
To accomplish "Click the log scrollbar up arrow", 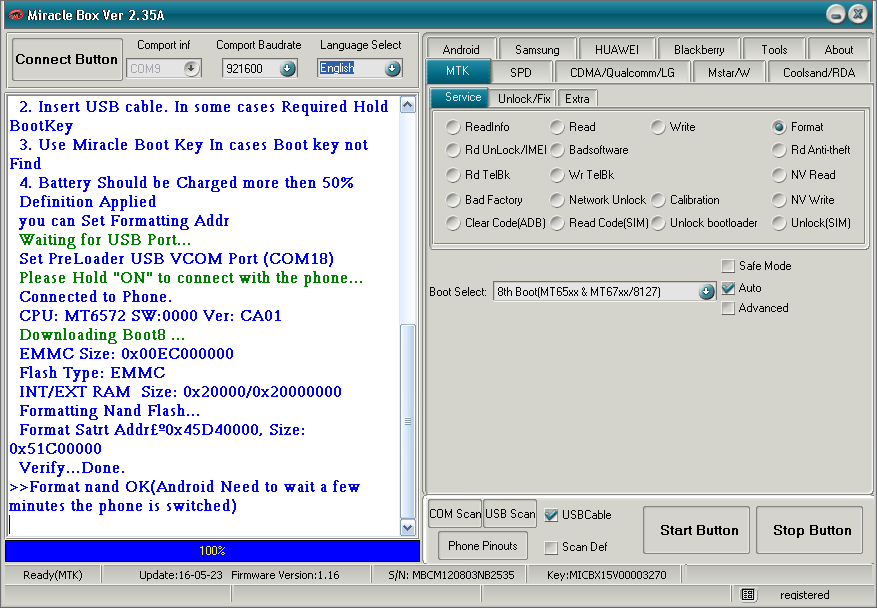I will [x=408, y=105].
